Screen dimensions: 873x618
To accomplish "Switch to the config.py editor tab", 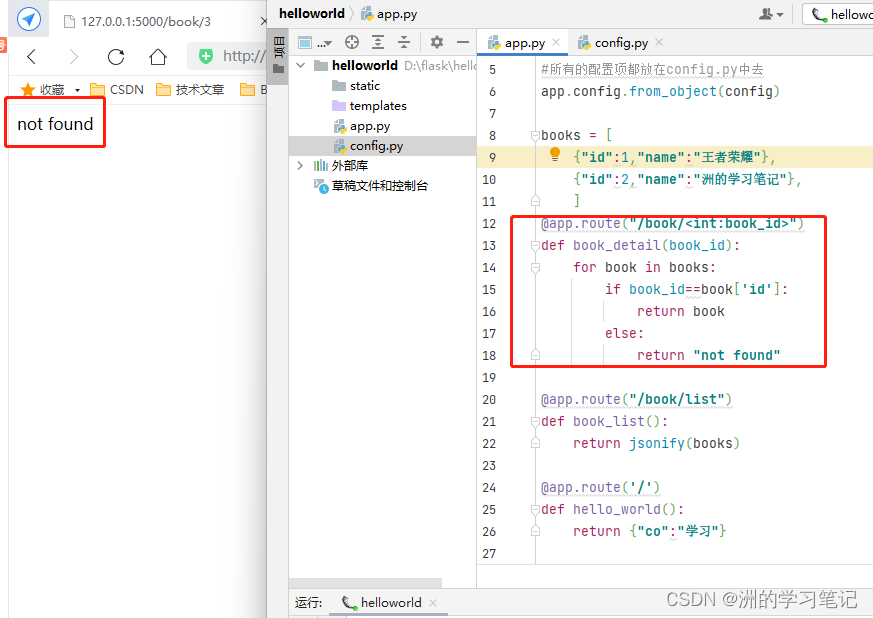I will pyautogui.click(x=621, y=43).
